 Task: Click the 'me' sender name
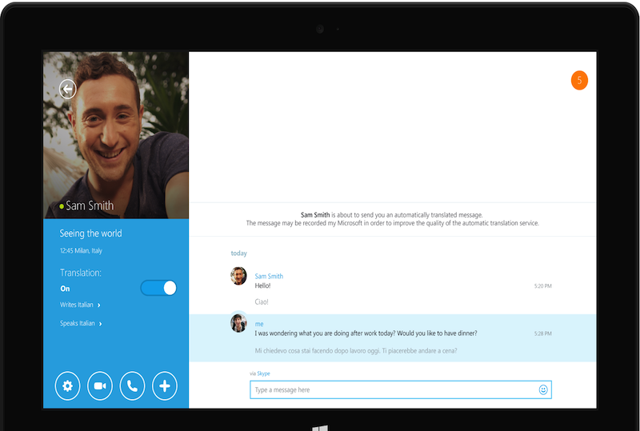[x=259, y=324]
